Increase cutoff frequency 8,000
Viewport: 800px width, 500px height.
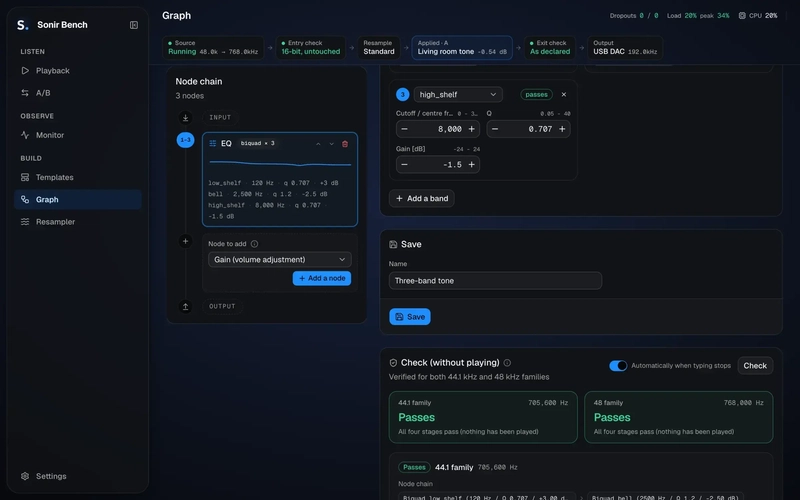pyautogui.click(x=471, y=129)
